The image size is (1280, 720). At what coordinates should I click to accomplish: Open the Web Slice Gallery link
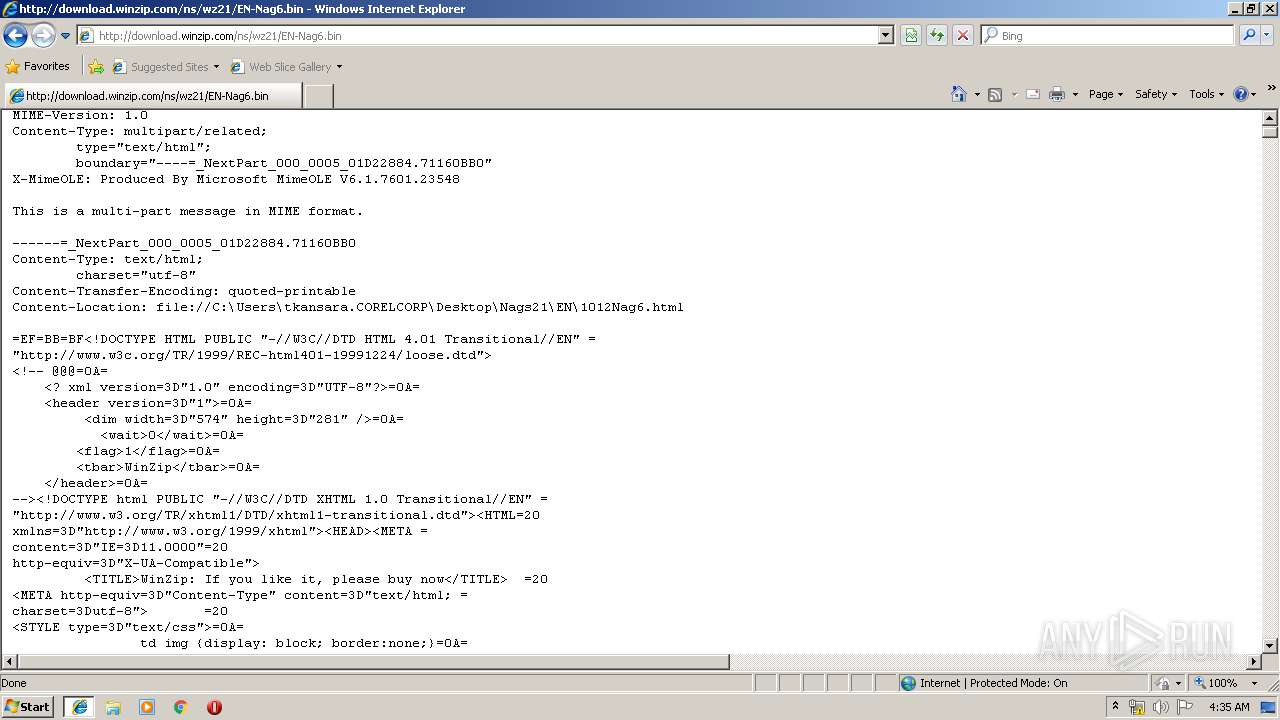286,67
